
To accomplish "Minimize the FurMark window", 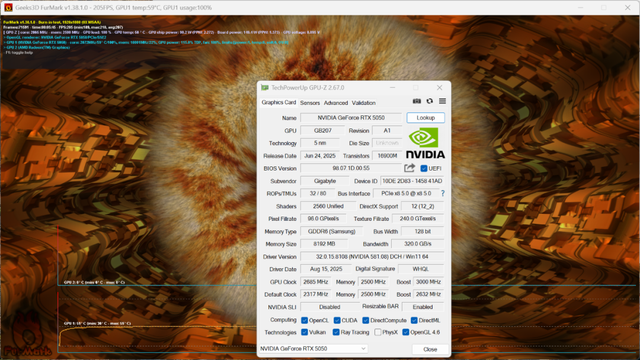I will (581, 7).
